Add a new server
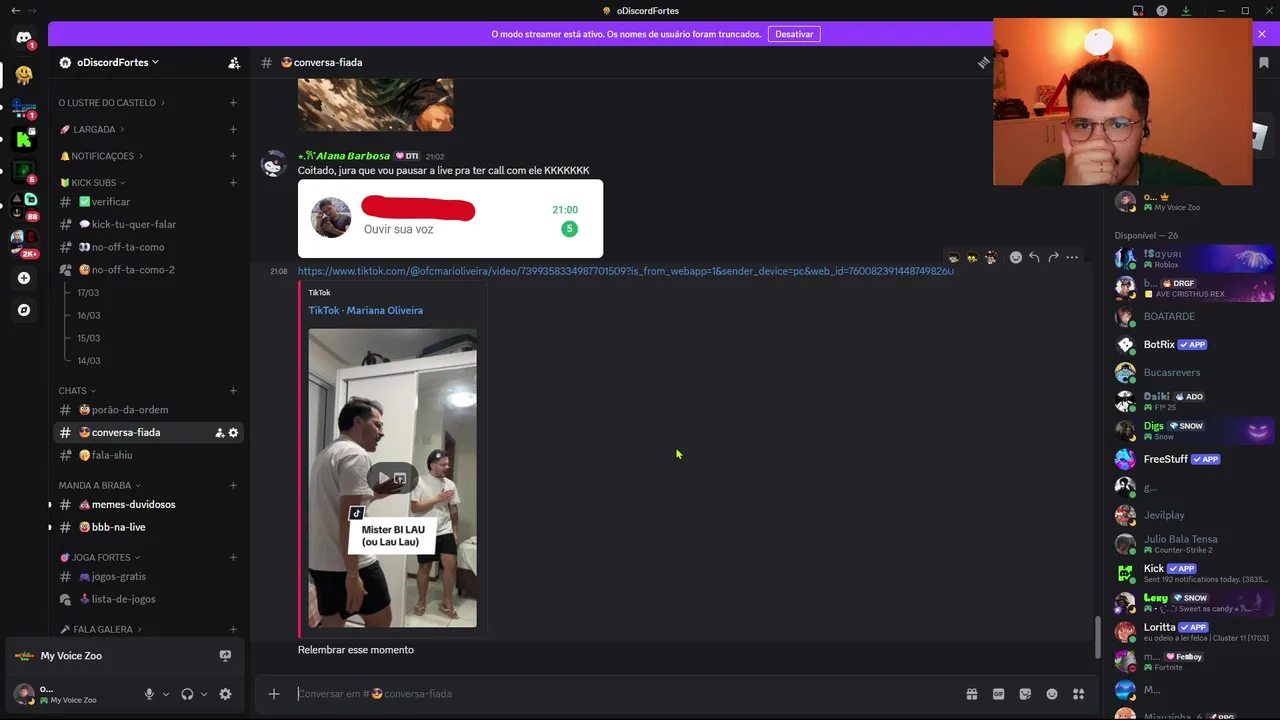Image resolution: width=1280 pixels, height=720 pixels. click(24, 278)
